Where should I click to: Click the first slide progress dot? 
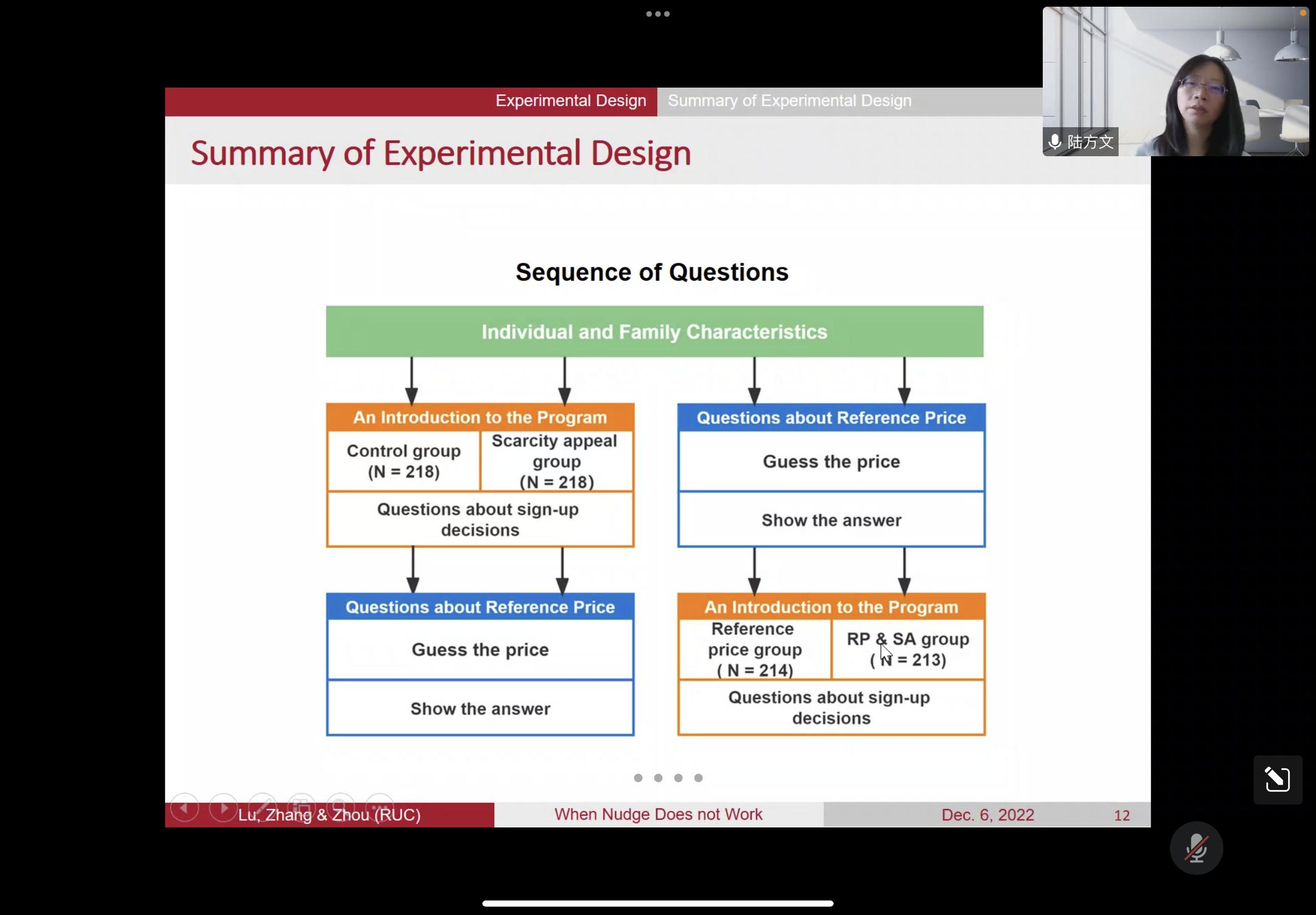[638, 778]
